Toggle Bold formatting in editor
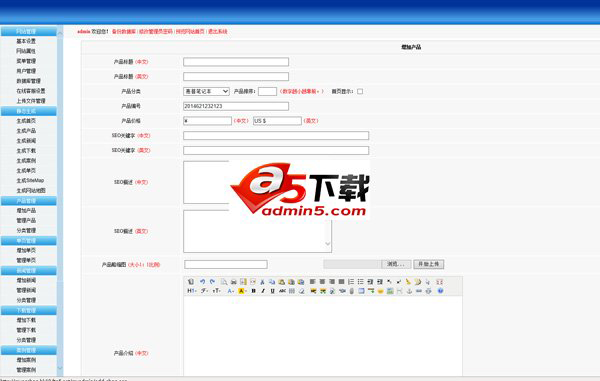This screenshot has height=381, width=600. [x=253, y=291]
